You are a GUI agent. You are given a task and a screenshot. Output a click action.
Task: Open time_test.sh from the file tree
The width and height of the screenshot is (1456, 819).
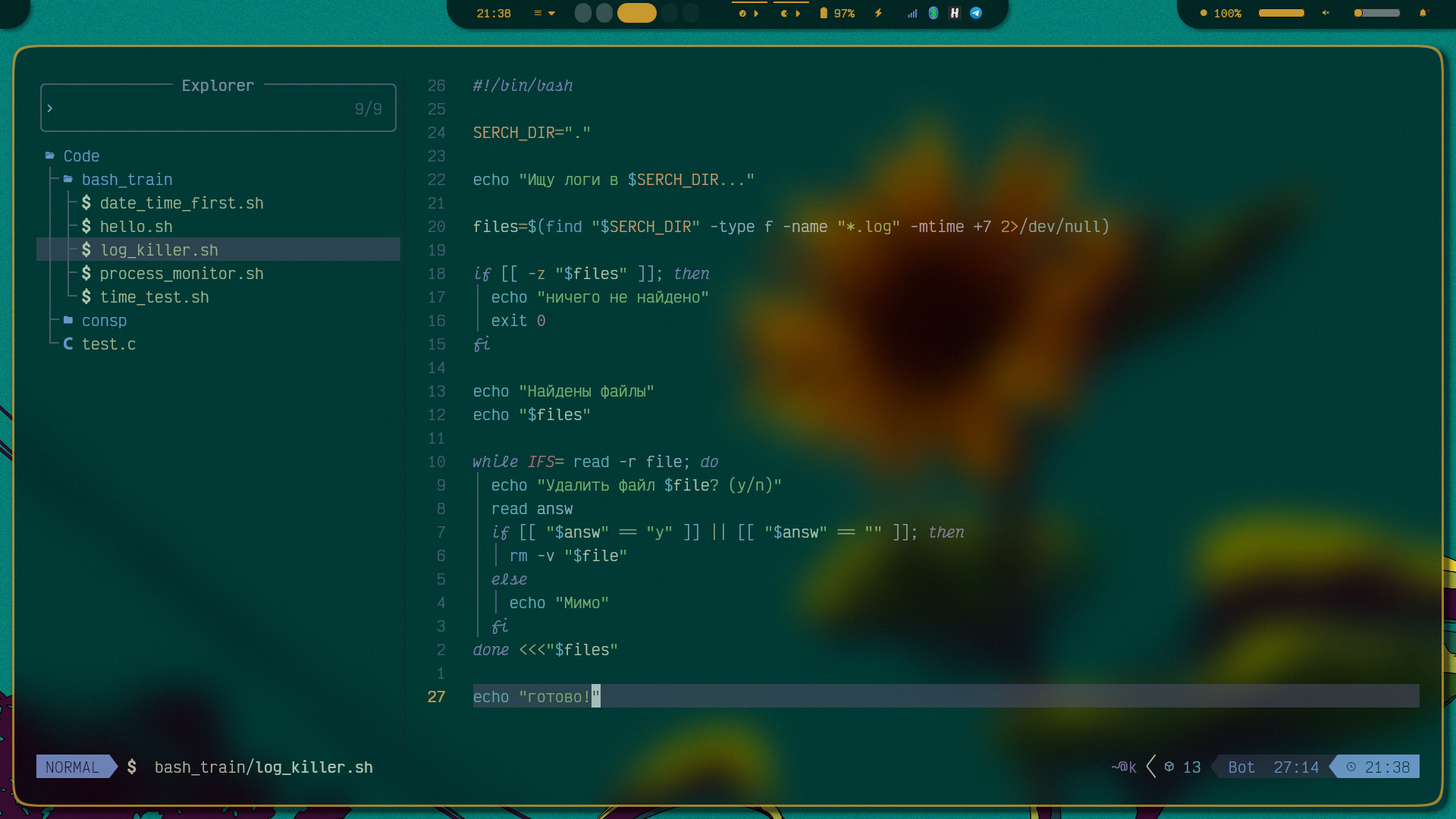point(155,297)
